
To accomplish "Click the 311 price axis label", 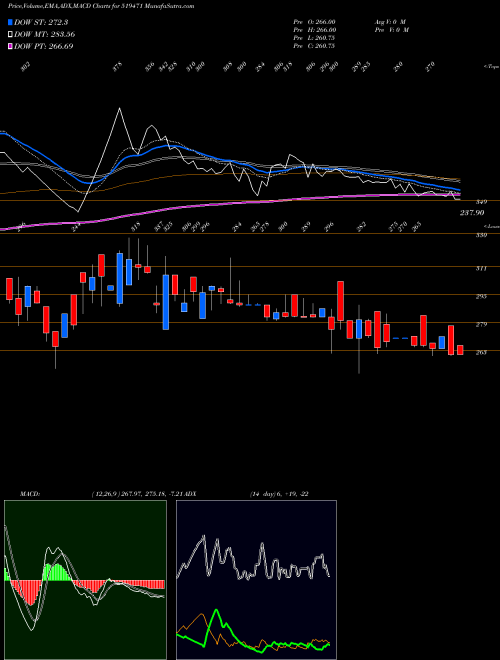I will point(481,268).
